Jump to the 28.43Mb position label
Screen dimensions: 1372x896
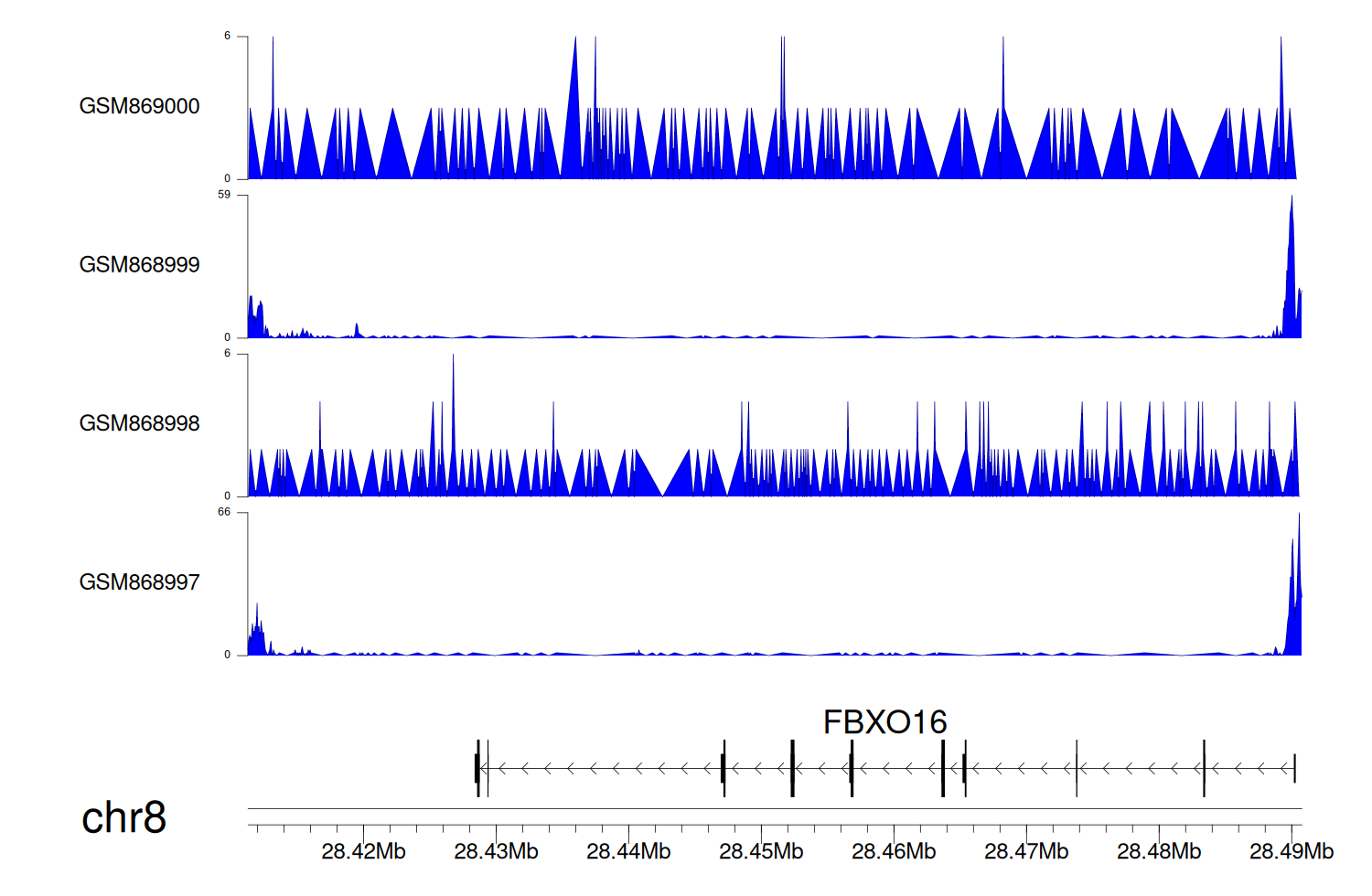tap(496, 852)
